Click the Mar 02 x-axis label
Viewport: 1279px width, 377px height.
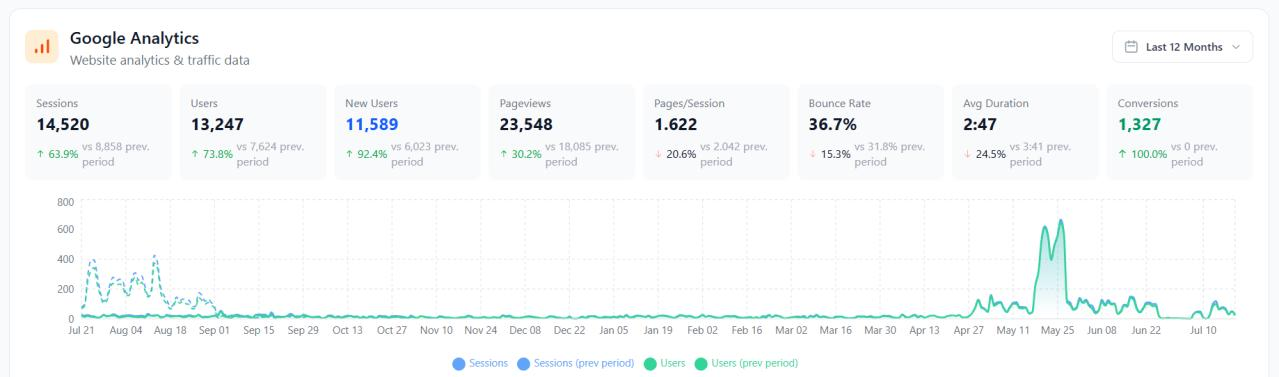790,330
